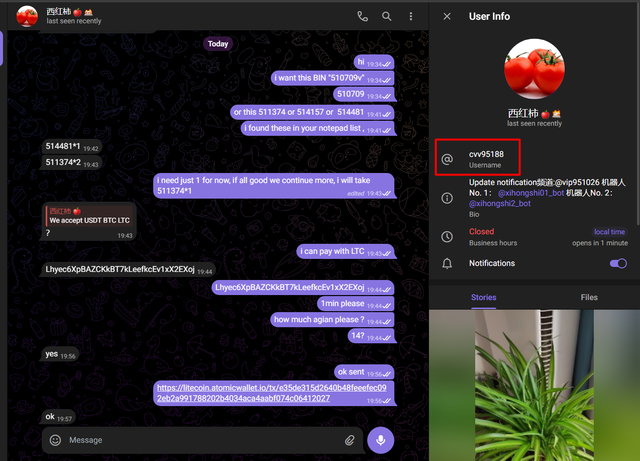Open the emoji picker in message box
640x461 pixels.
(x=55, y=439)
